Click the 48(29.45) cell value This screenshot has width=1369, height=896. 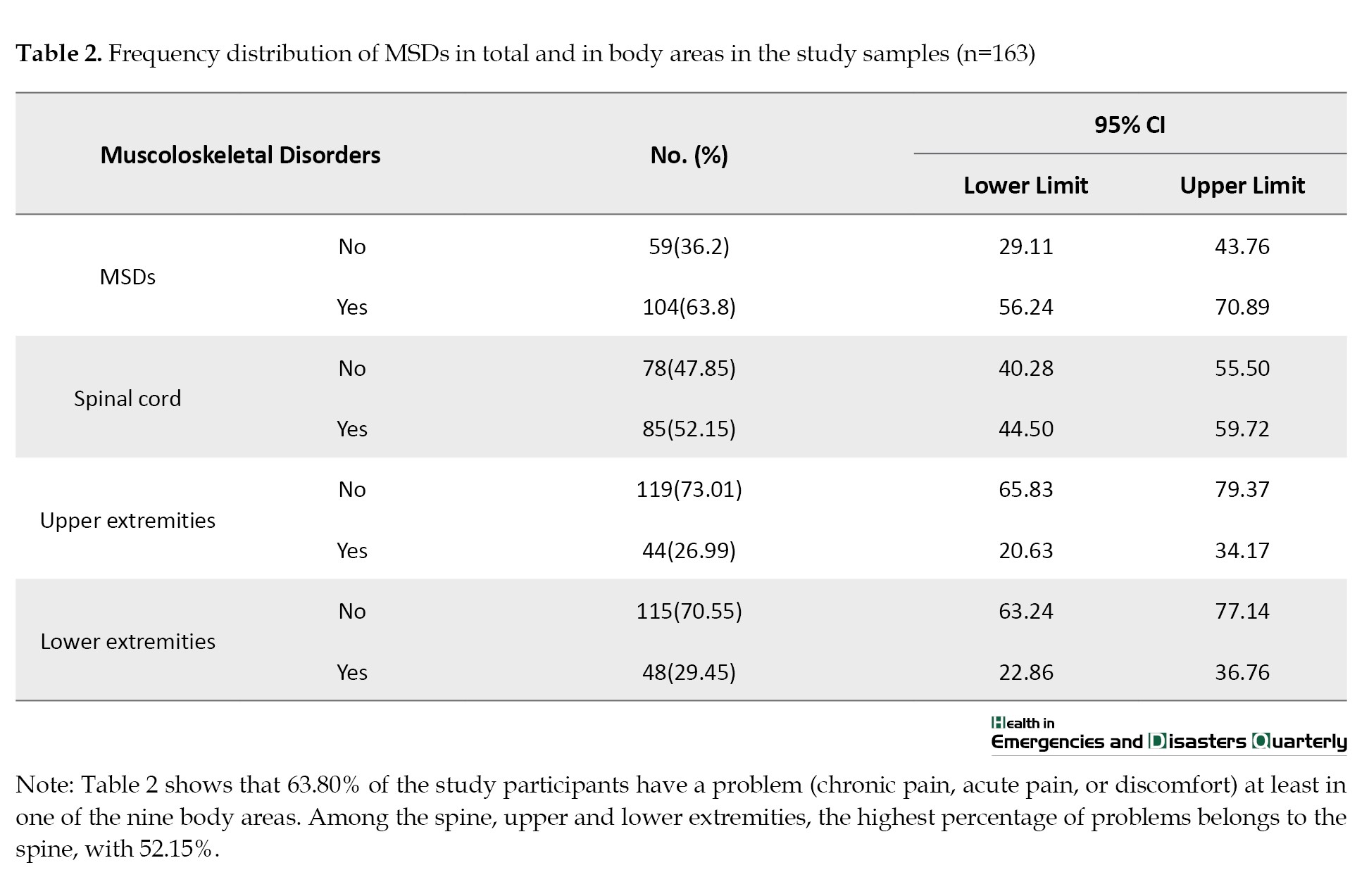click(x=689, y=672)
